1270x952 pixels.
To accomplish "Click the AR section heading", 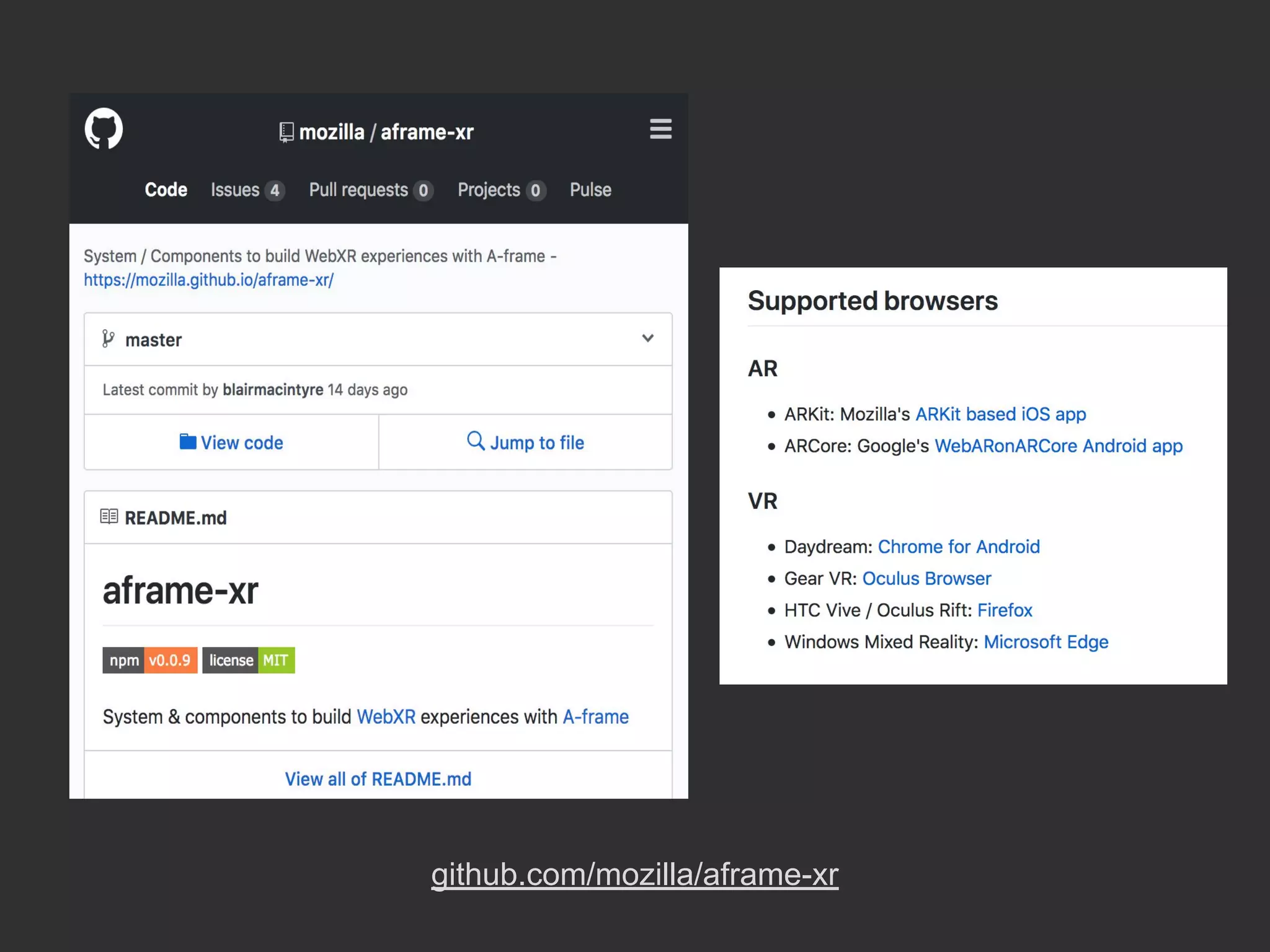I will pos(762,369).
